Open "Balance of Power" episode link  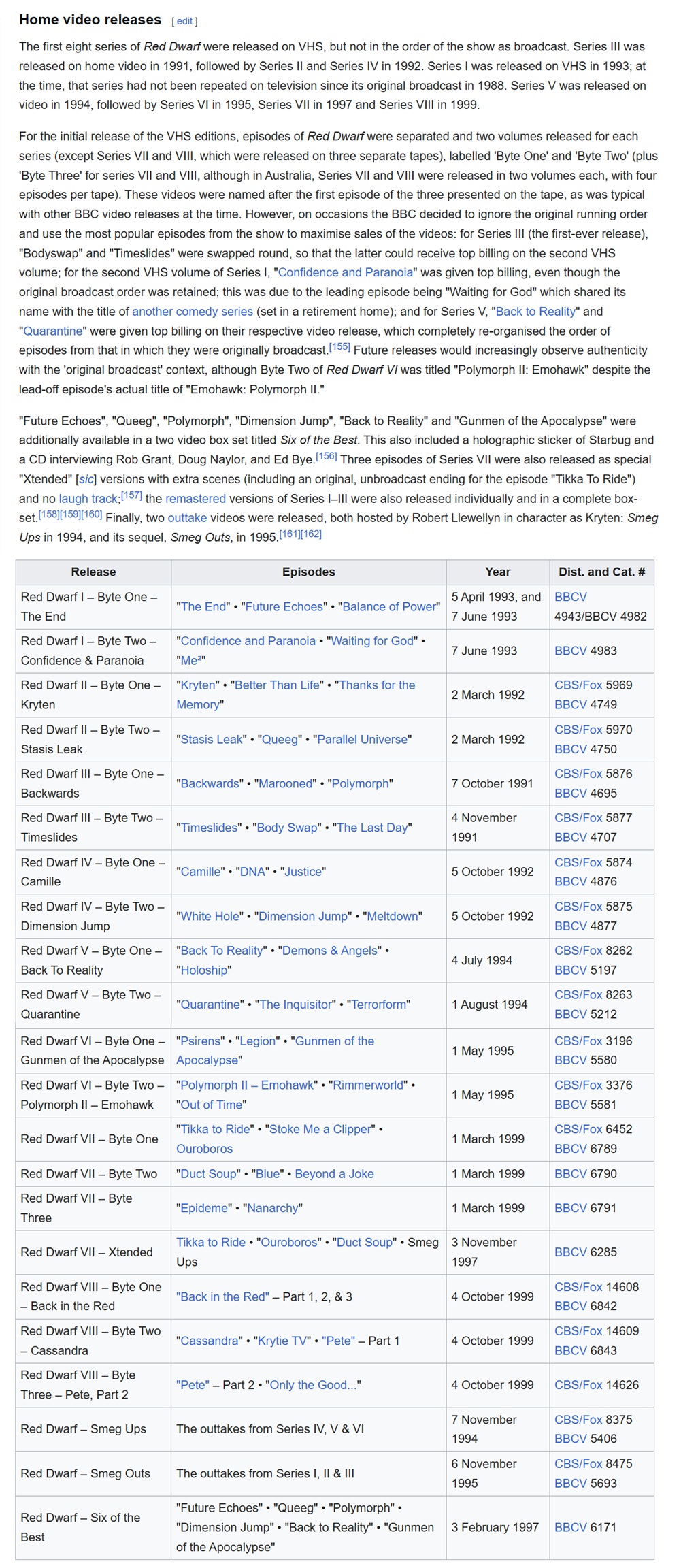pyautogui.click(x=389, y=607)
